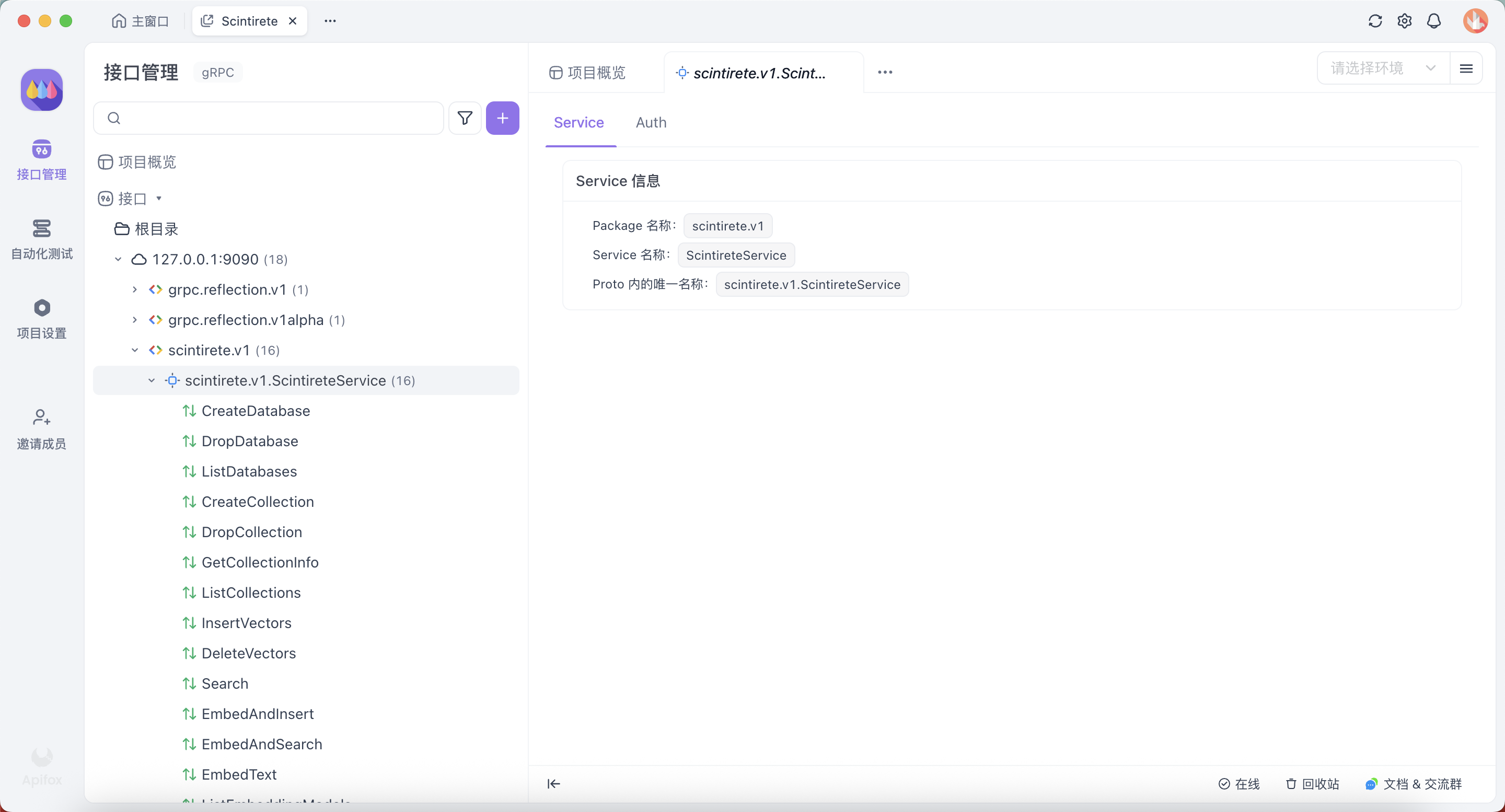
Task: Open 接口 dropdown arrow in tree
Action: (158, 198)
